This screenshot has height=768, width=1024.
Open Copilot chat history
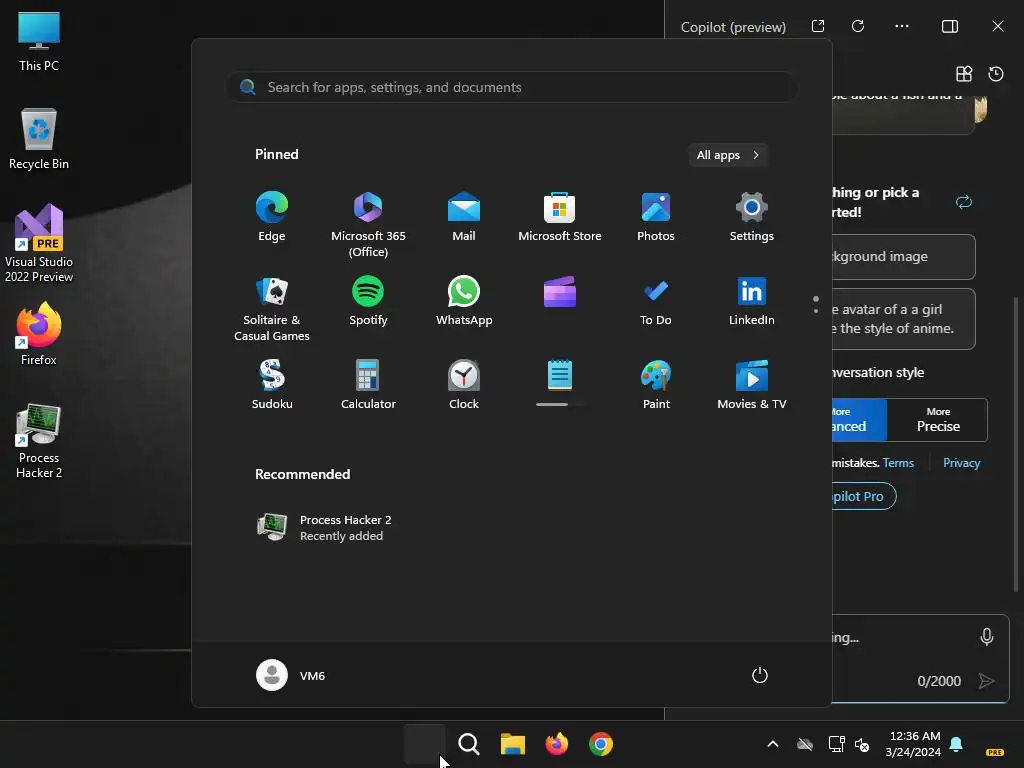[996, 74]
